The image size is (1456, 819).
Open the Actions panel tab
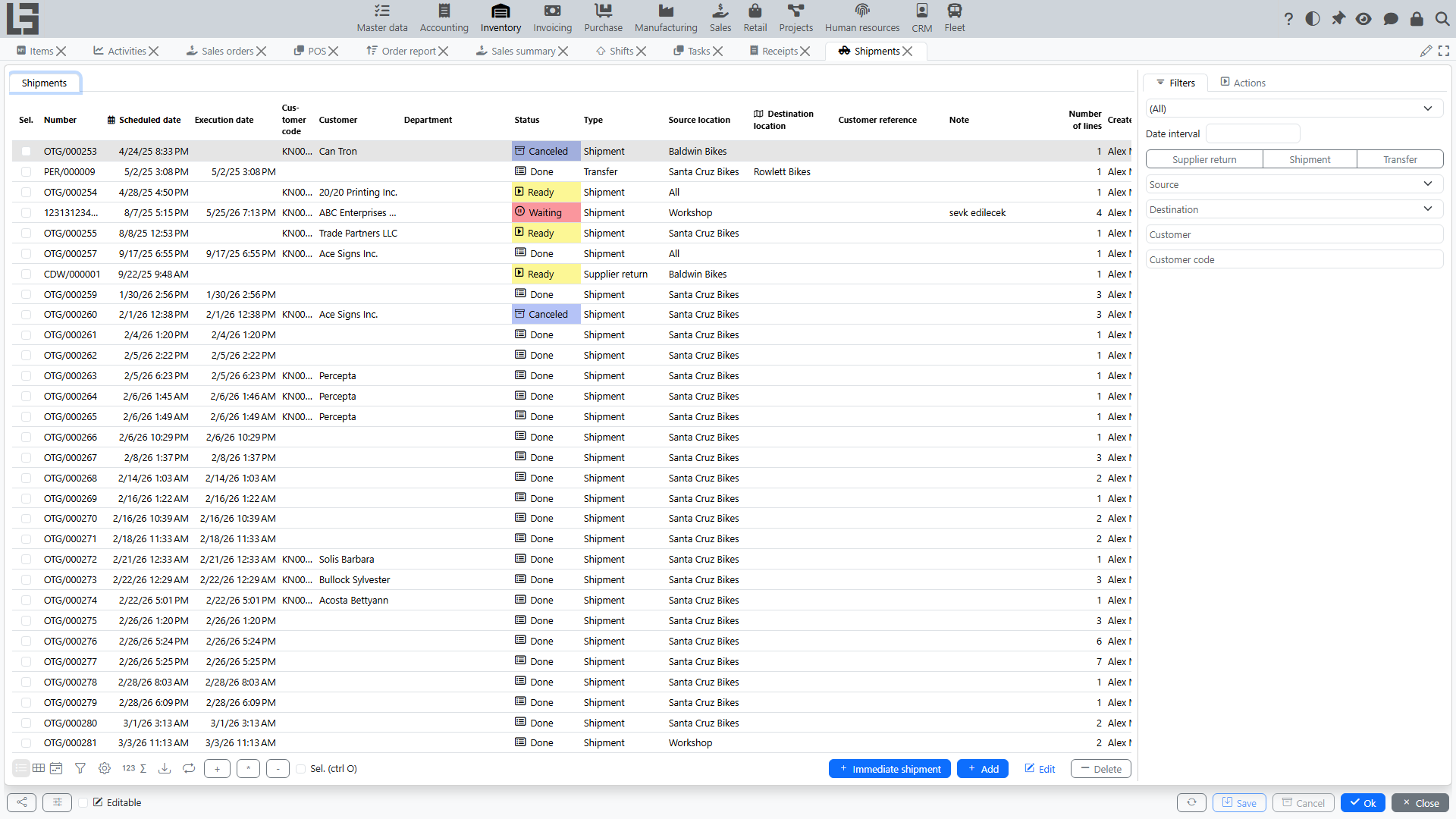[x=1243, y=83]
